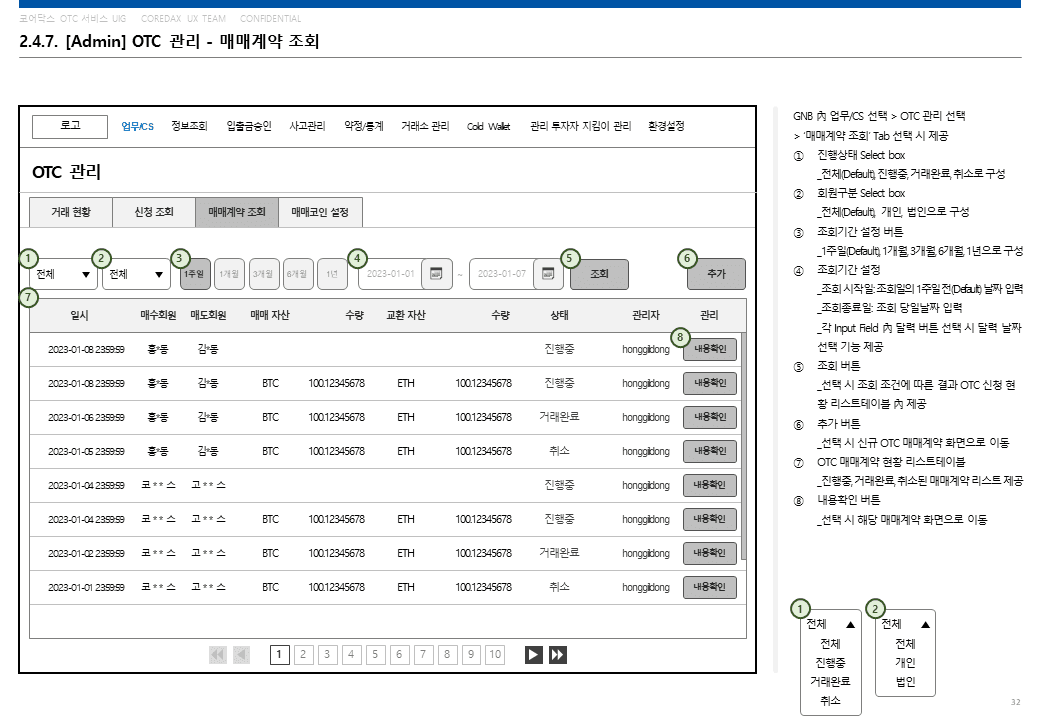Select the 6개월 period button
Viewport: 1040px width, 720px height.
[x=298, y=274]
